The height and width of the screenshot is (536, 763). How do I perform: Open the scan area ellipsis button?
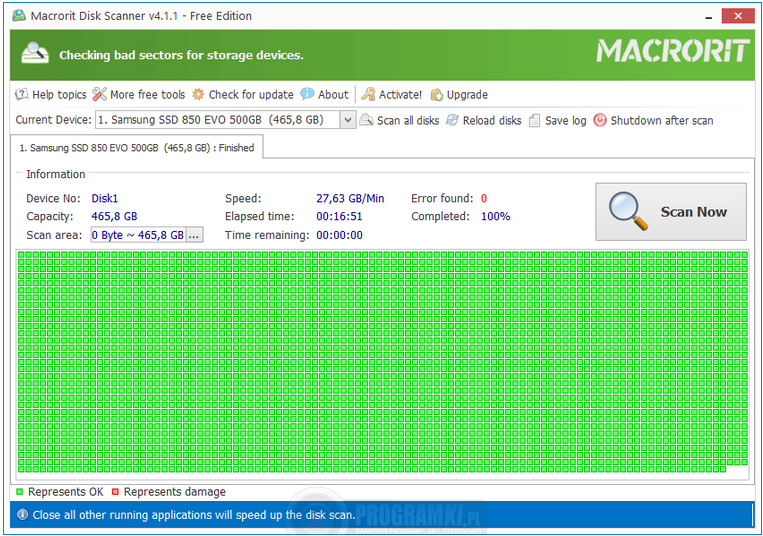(x=194, y=235)
